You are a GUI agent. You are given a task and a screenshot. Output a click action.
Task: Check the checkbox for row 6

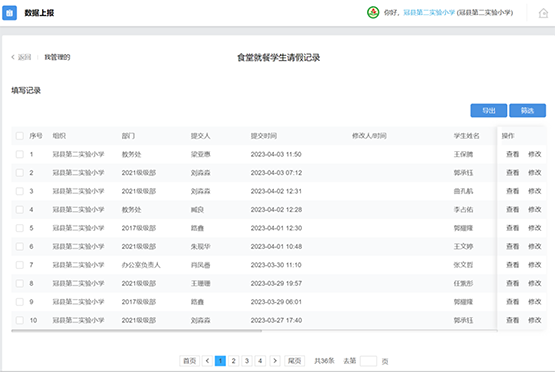(x=20, y=246)
